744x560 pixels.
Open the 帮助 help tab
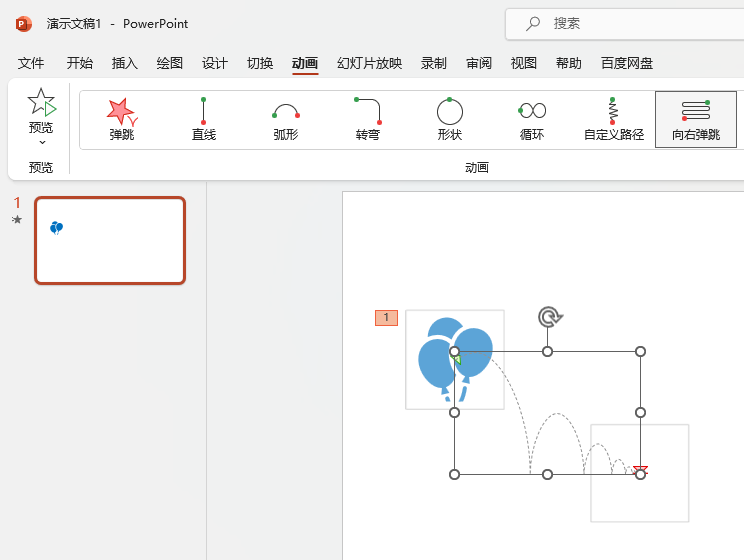coord(568,63)
